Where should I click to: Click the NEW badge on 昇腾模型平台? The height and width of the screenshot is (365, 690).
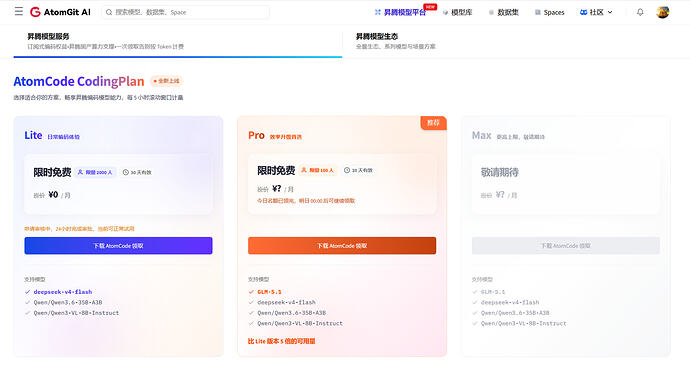[430, 7]
